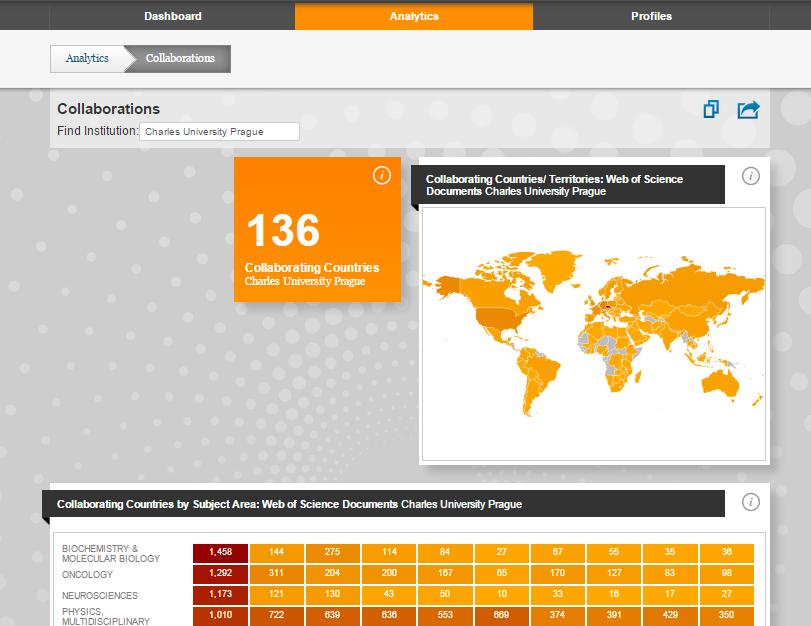Click the 350 heatmap cell

click(x=727, y=616)
